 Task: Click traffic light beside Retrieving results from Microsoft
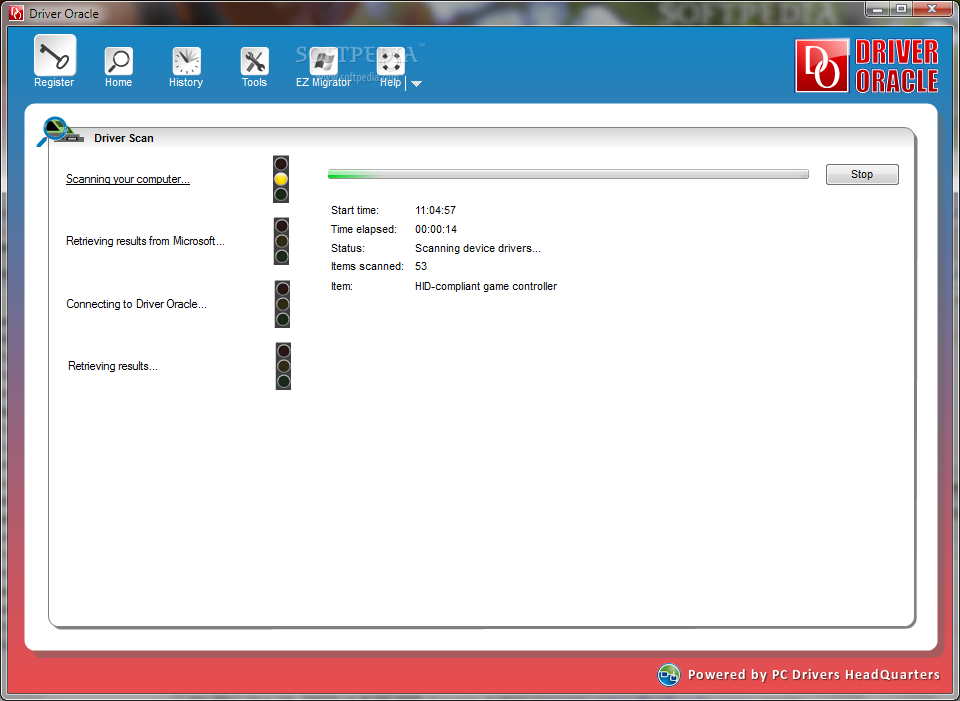(281, 241)
